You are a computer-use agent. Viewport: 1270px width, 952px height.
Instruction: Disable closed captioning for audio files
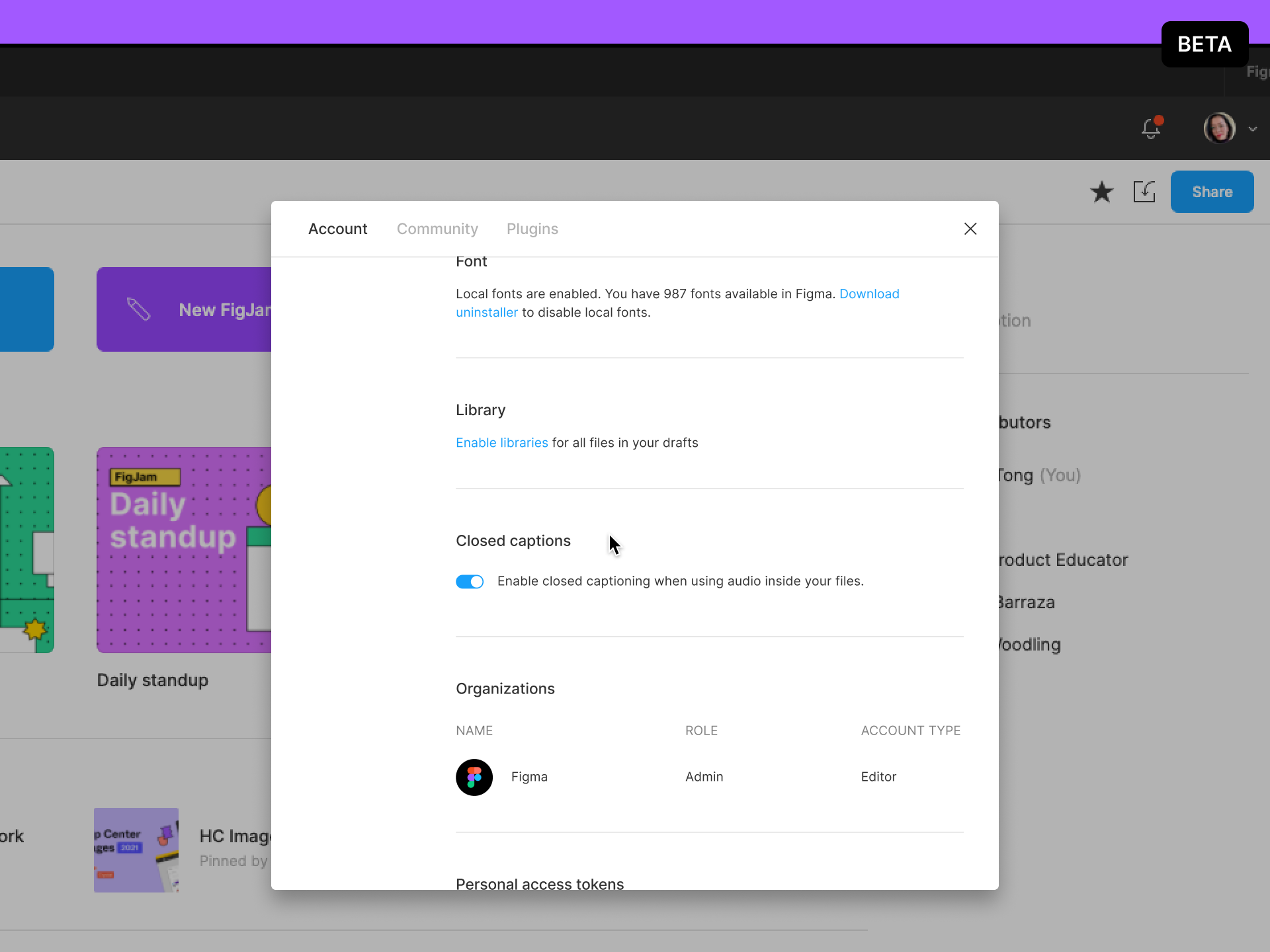[x=470, y=581]
